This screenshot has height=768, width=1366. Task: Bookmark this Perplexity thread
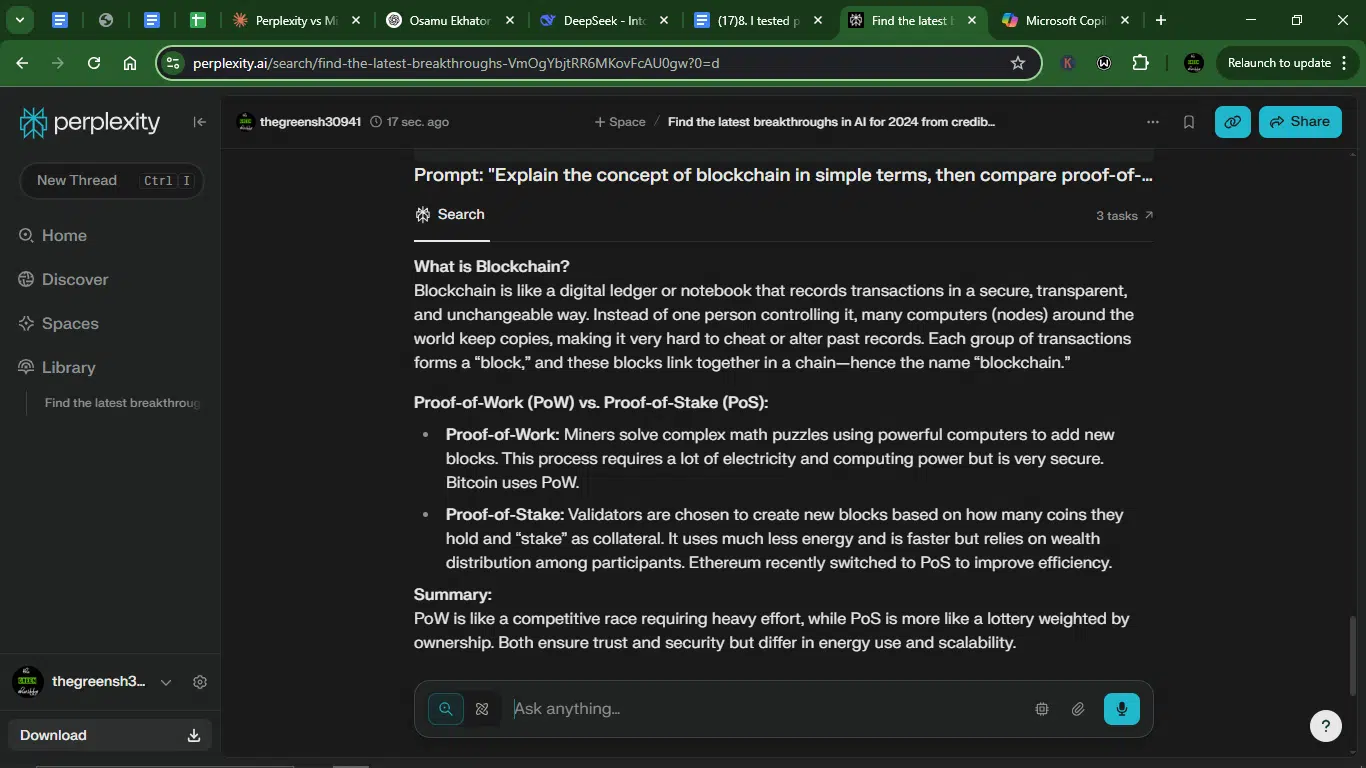(1189, 122)
